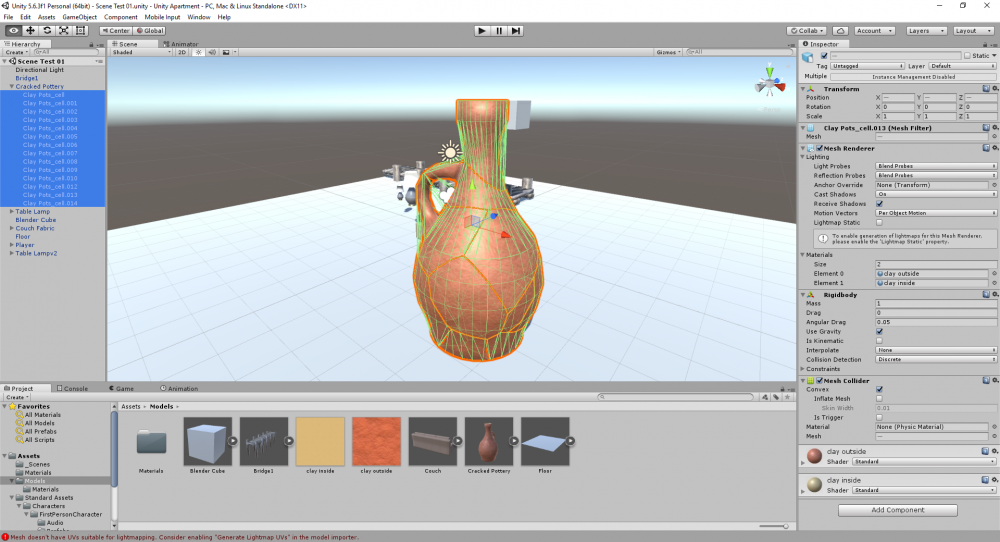Expand Blender Cube asset arrow
This screenshot has height=542, width=1000.
click(x=233, y=441)
